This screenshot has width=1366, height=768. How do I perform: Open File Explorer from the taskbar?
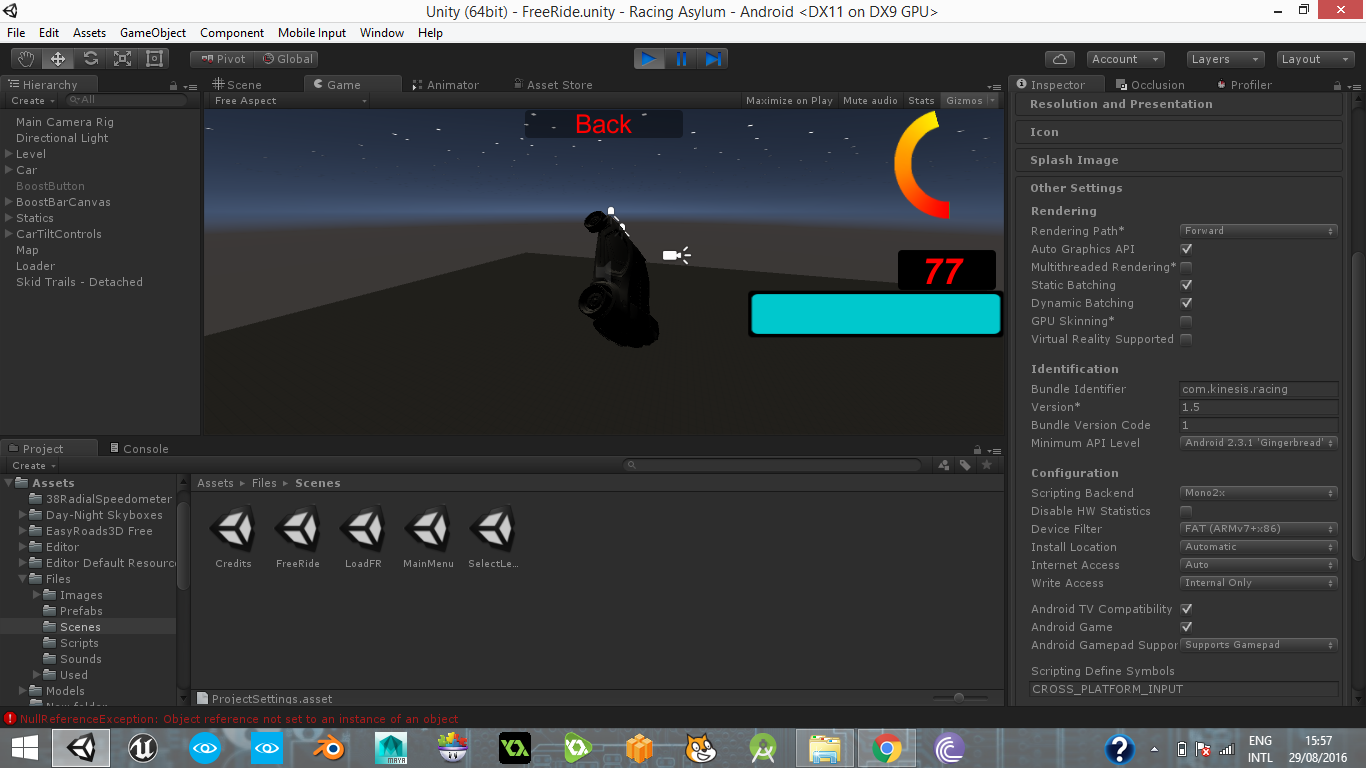[x=825, y=748]
